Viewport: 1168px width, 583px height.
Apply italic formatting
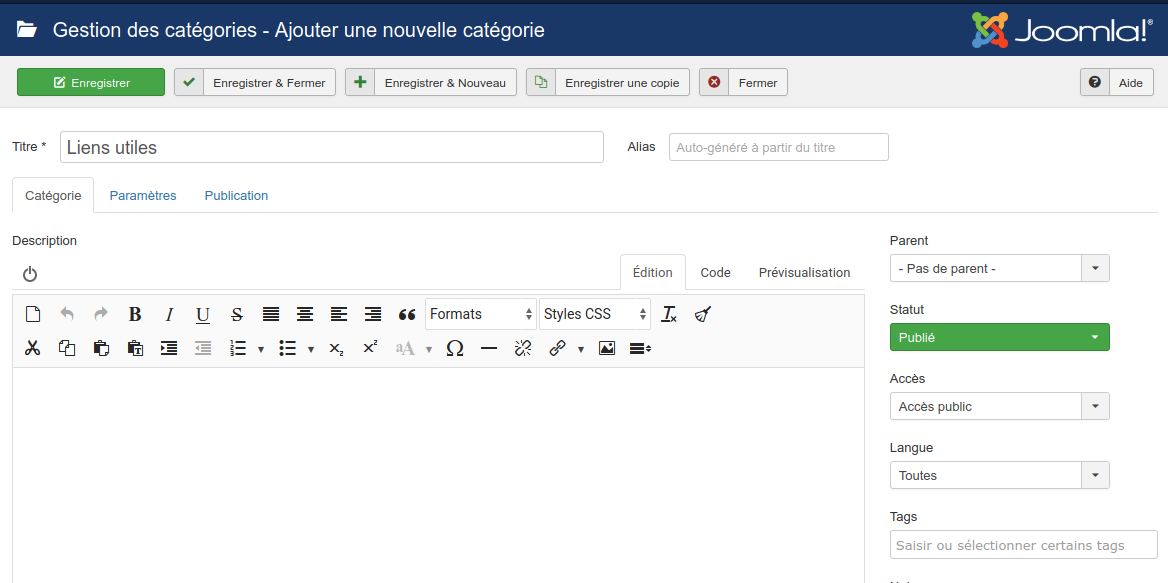click(x=169, y=314)
